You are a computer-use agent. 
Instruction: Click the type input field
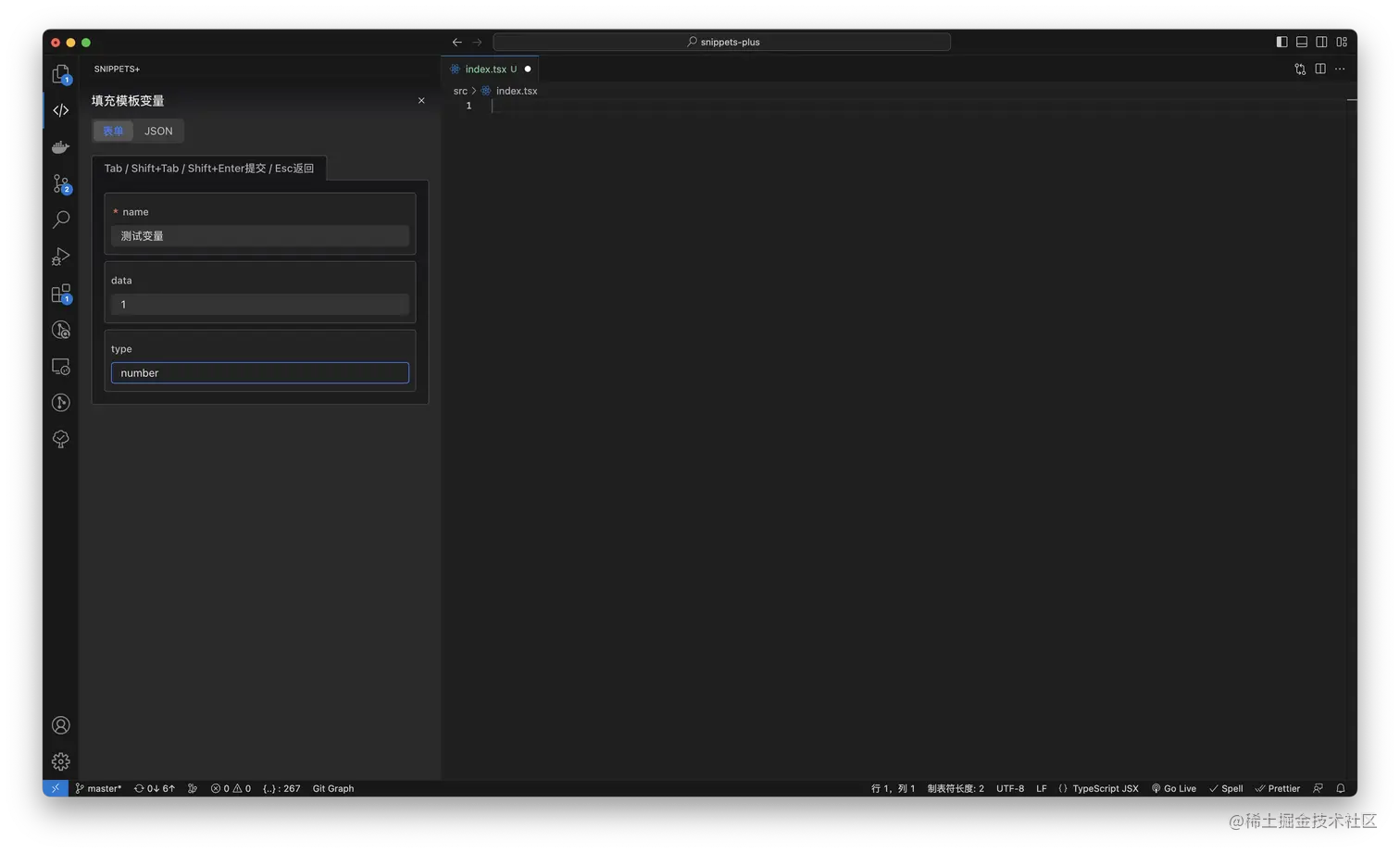(x=260, y=372)
